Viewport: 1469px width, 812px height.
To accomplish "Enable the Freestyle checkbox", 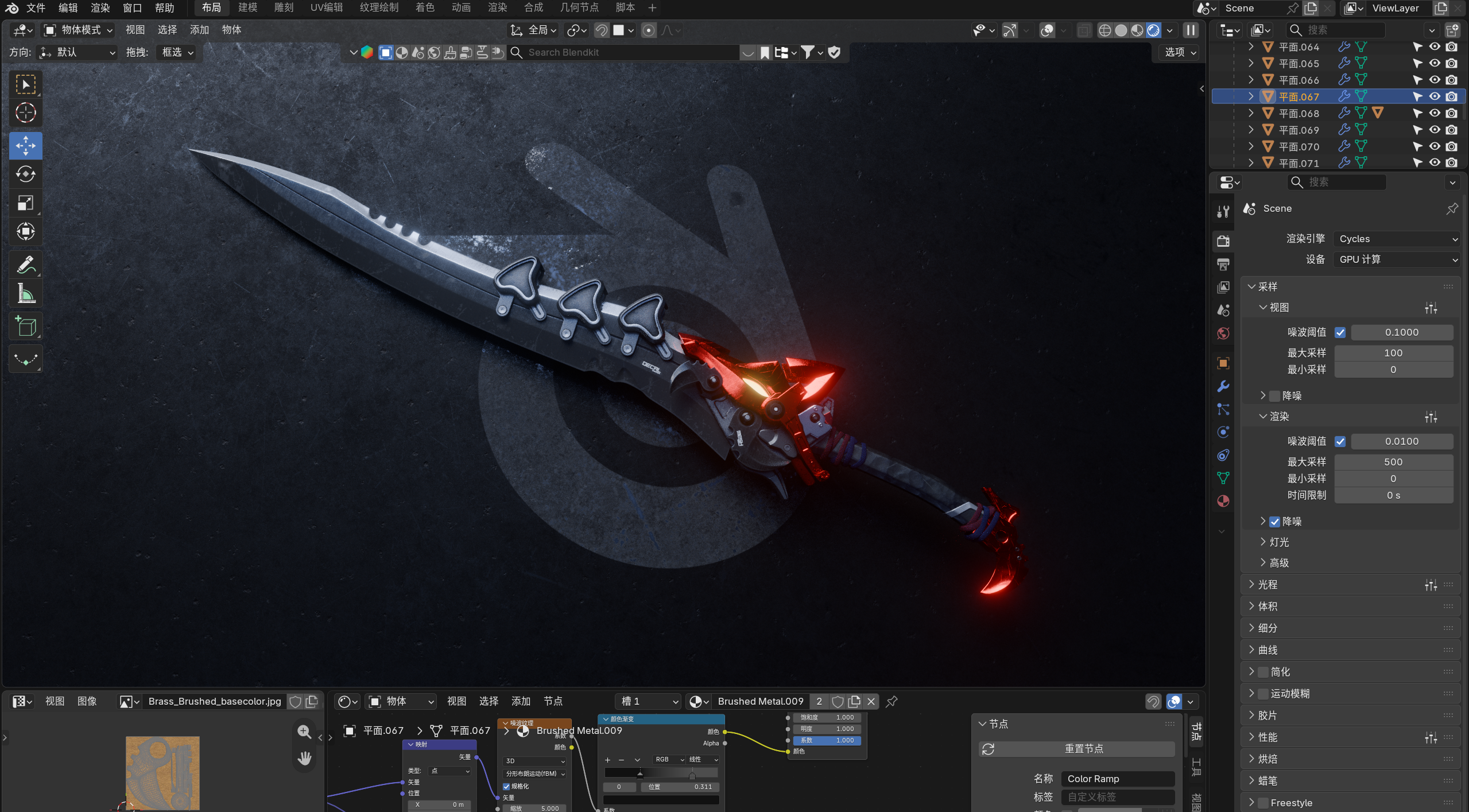I will 1263,803.
